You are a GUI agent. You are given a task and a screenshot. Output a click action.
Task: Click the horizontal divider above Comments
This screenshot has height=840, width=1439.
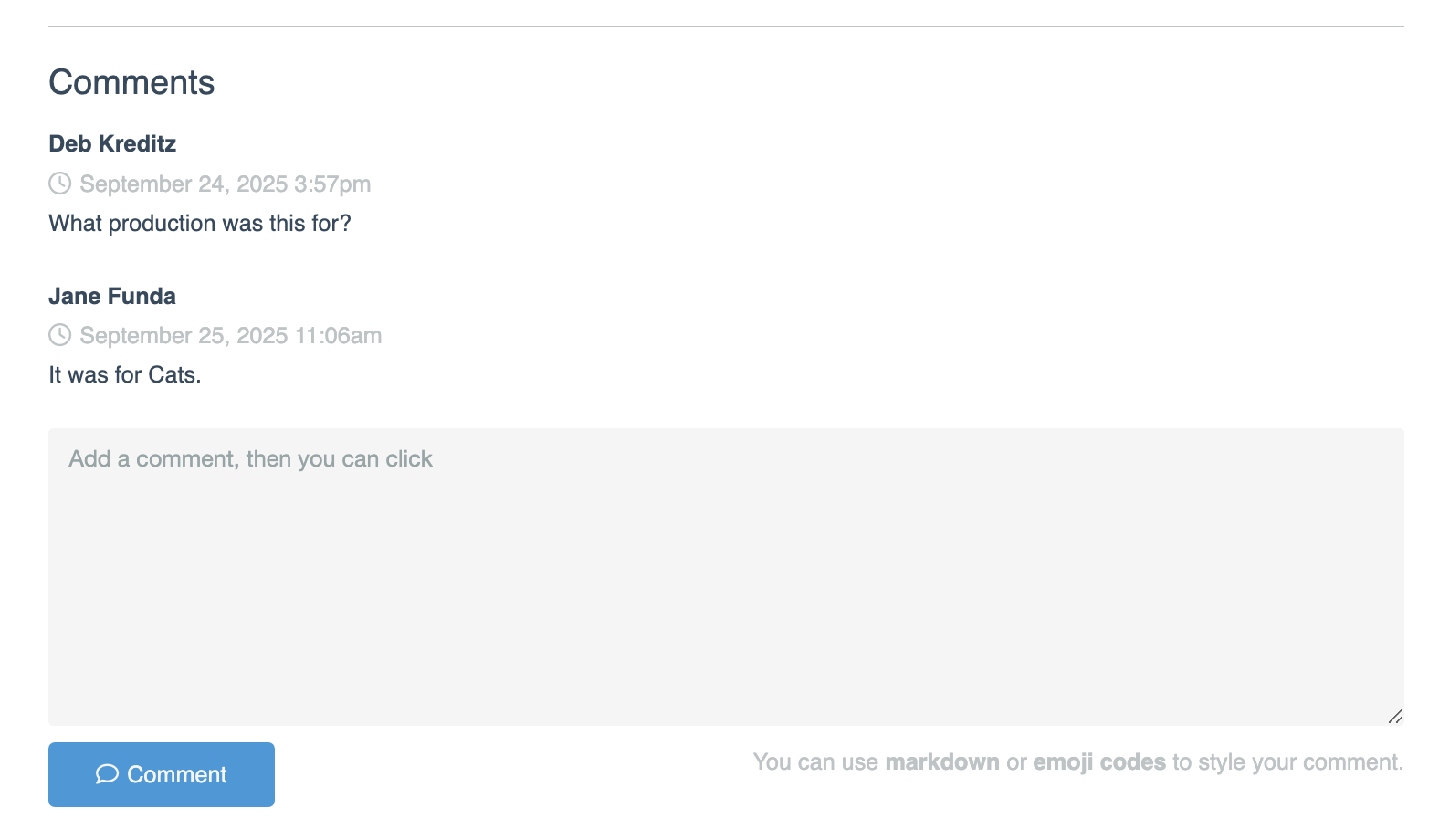726,27
